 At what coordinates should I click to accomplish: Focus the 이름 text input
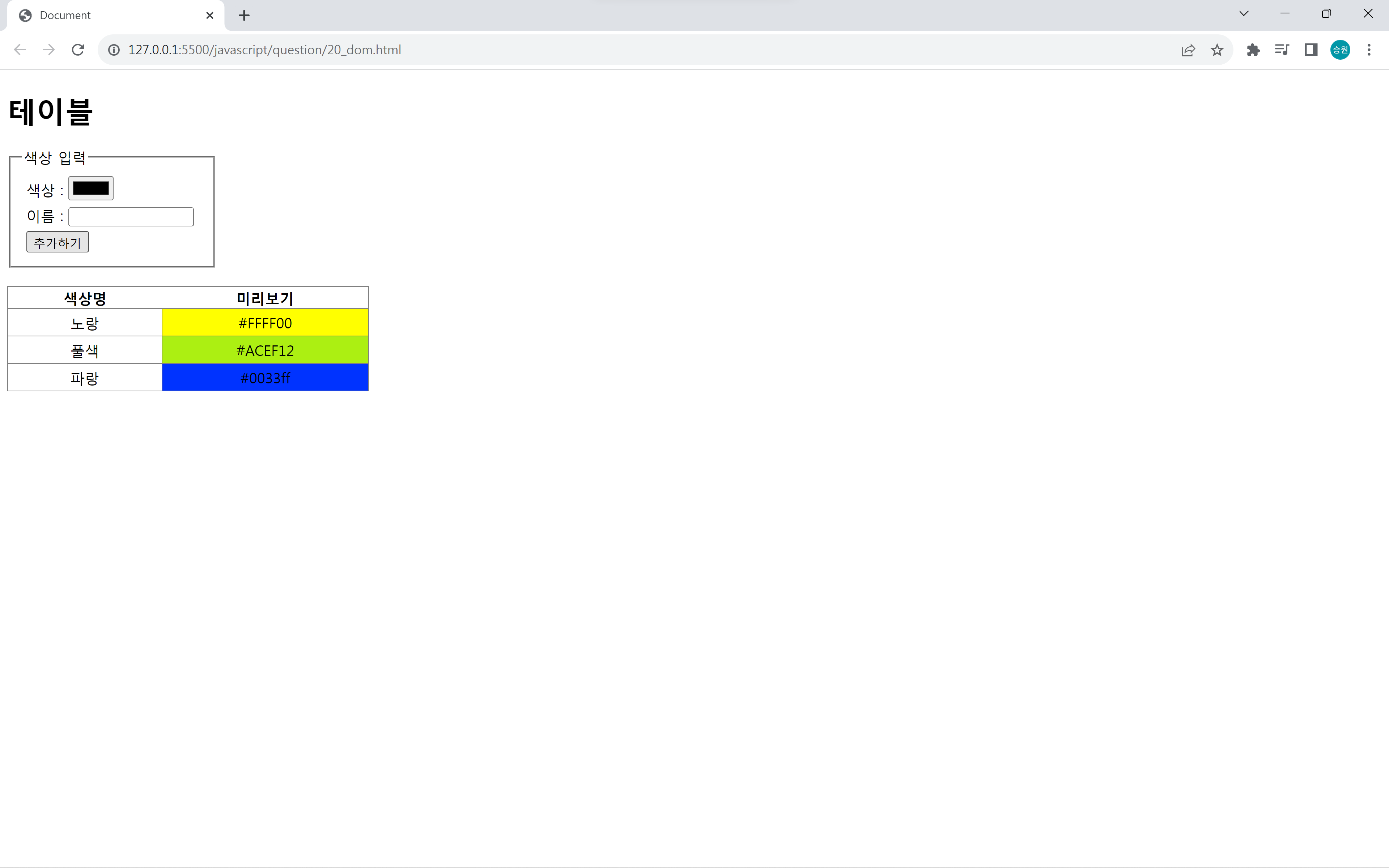(x=131, y=217)
